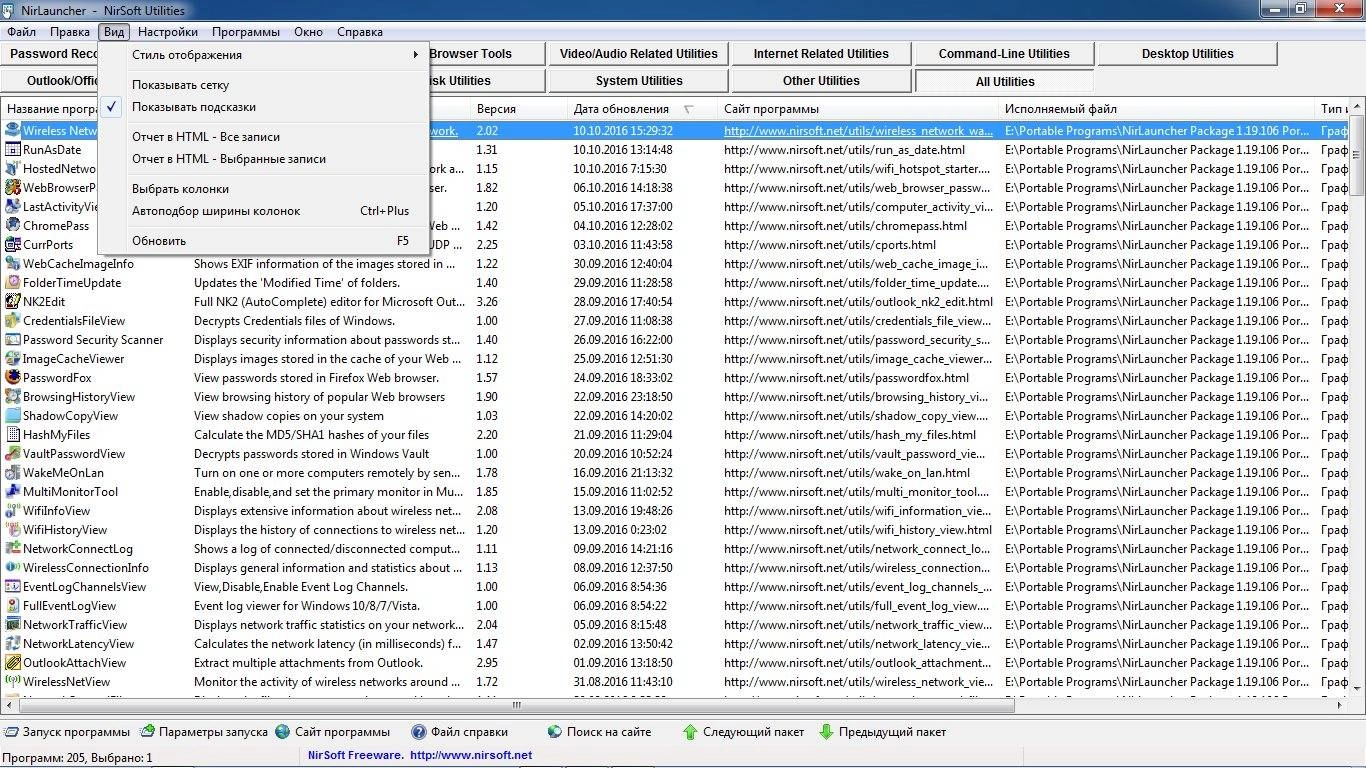Click 'Параметры запуска' toolbar button
The height and width of the screenshot is (768, 1366).
coord(204,732)
